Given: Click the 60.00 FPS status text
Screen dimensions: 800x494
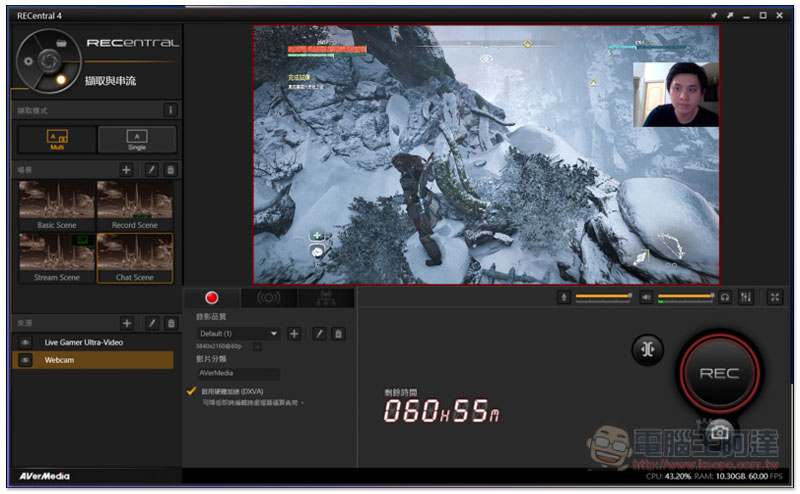Looking at the screenshot, I should pos(765,476).
